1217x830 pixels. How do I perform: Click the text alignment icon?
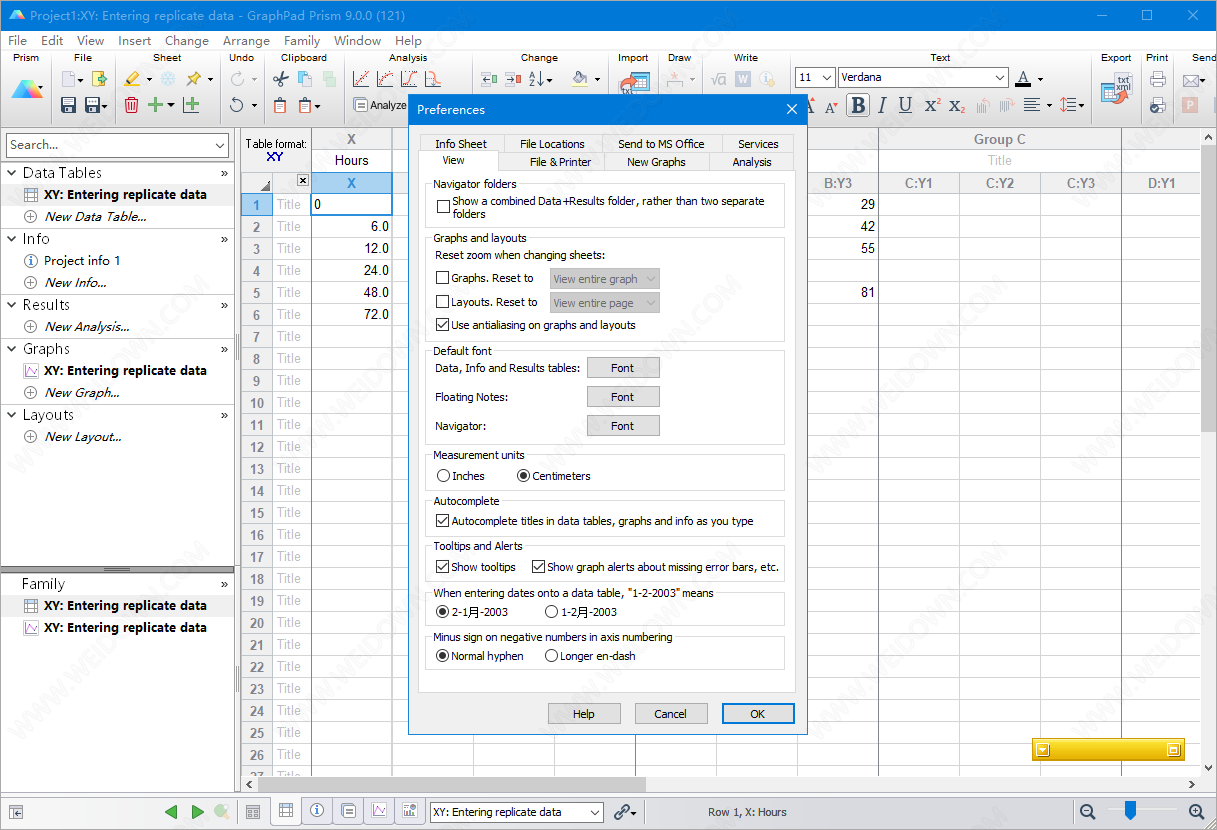click(x=1031, y=105)
